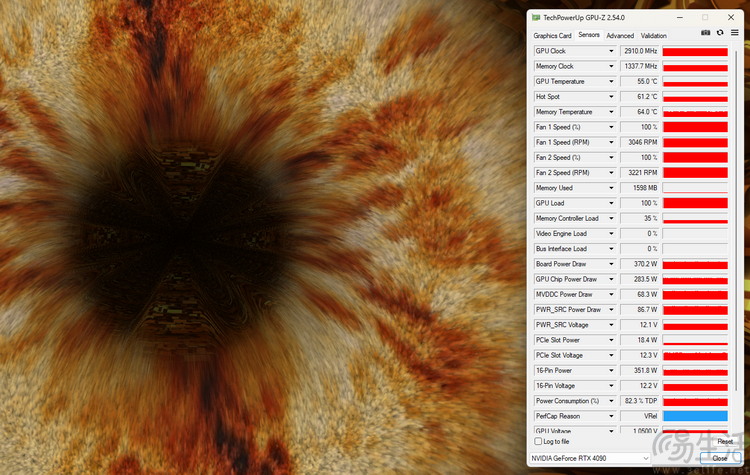Switch to the Graphics Card tab
750x475 pixels.
552,35
